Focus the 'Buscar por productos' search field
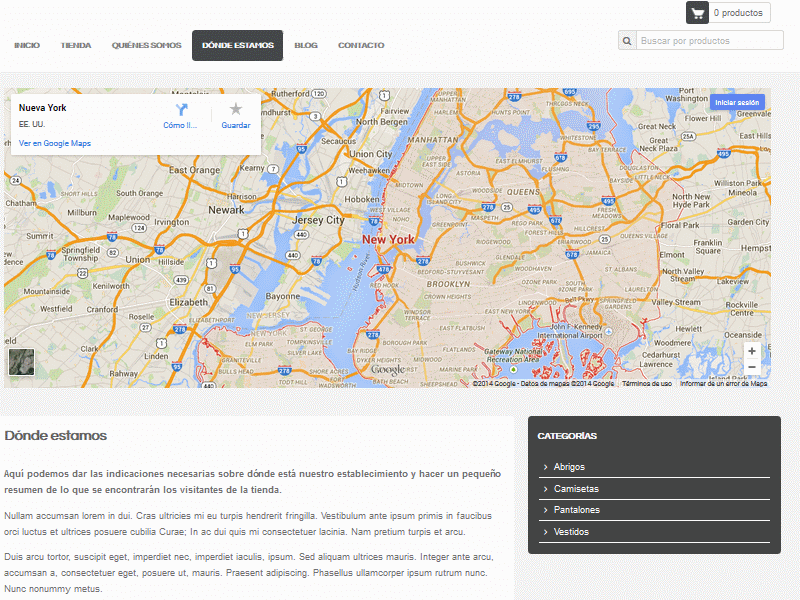Screen dimensions: 800x600 pos(710,40)
